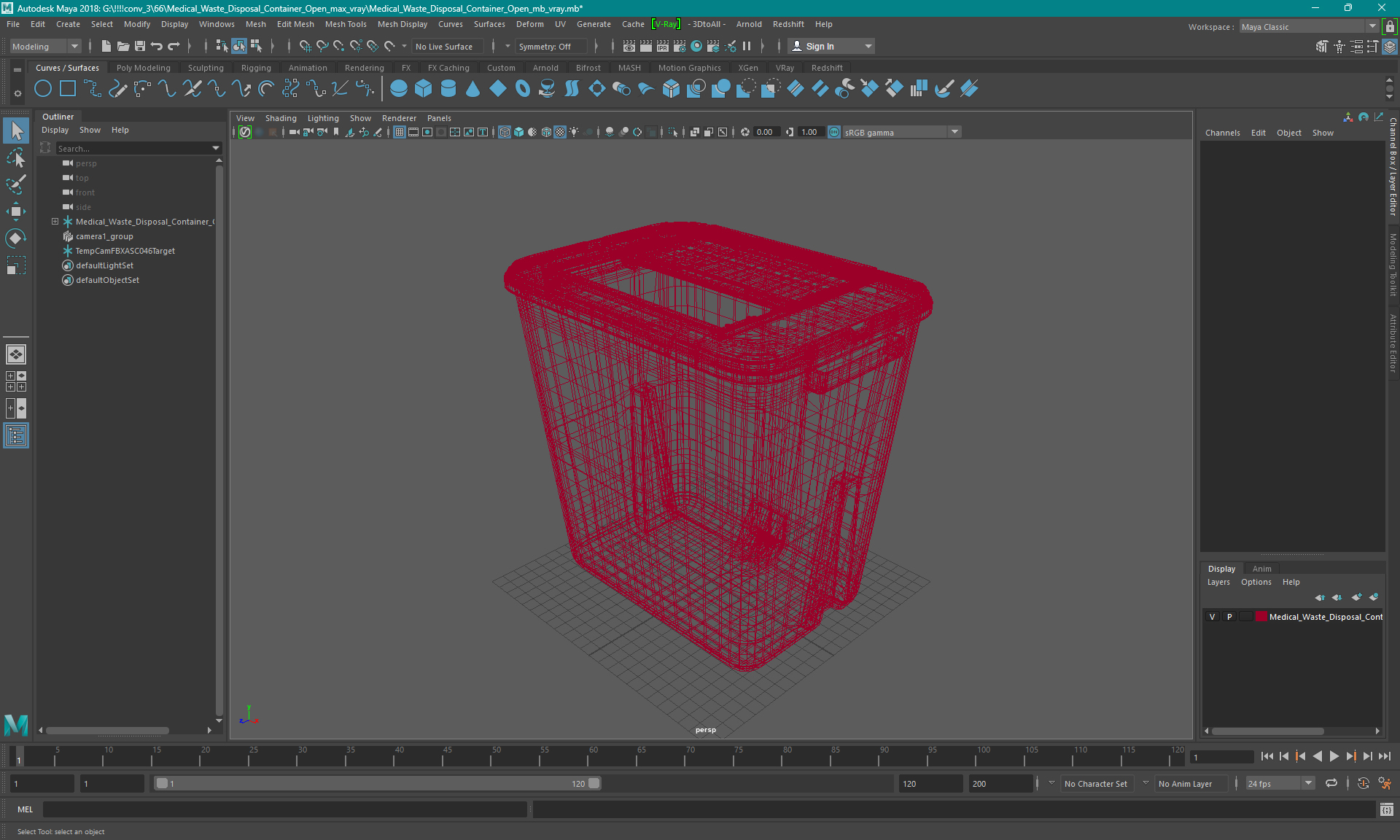Click the time range slider bar
The height and width of the screenshot is (840, 1400).
coord(378,784)
